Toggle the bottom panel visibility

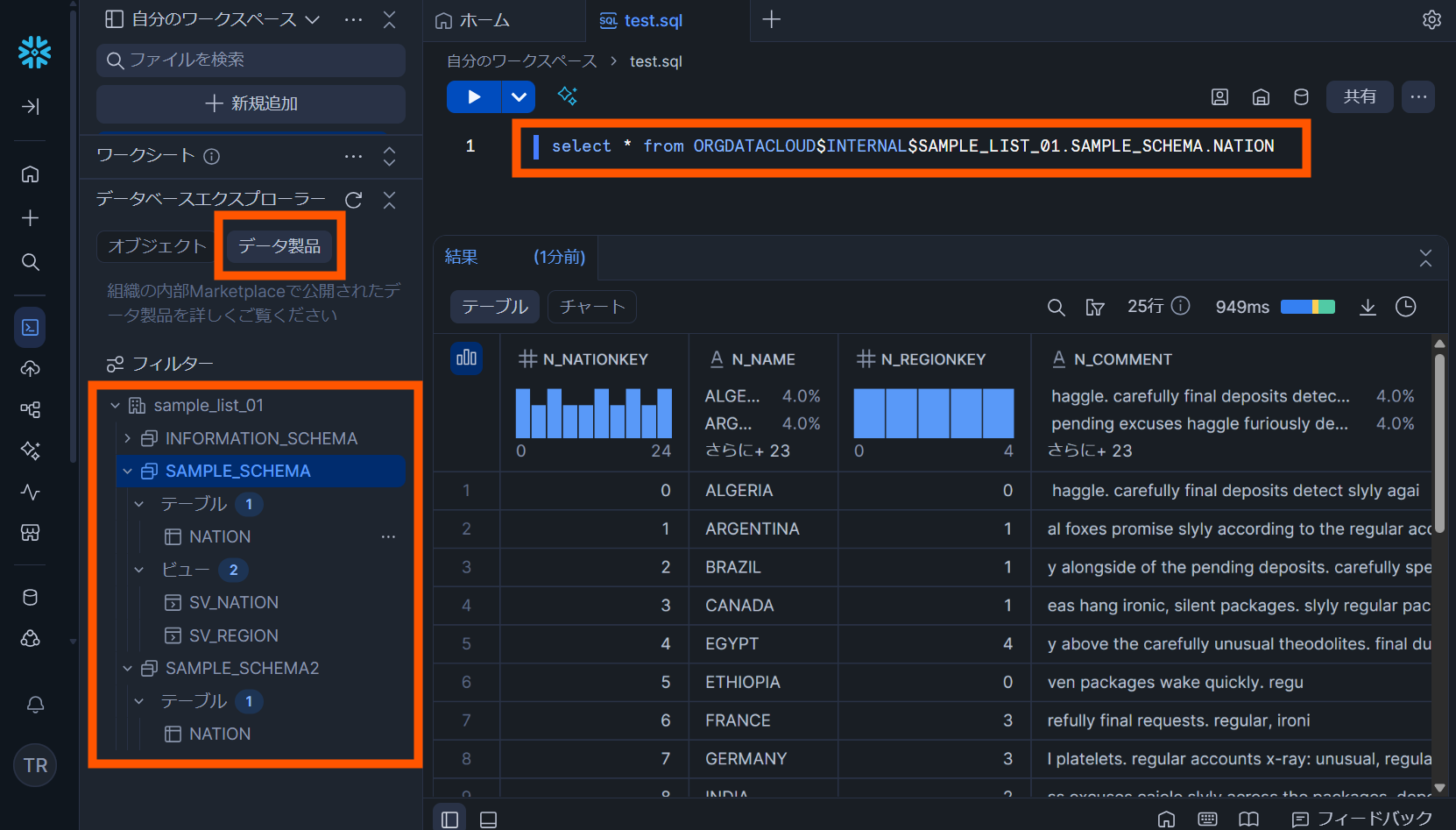point(489,819)
